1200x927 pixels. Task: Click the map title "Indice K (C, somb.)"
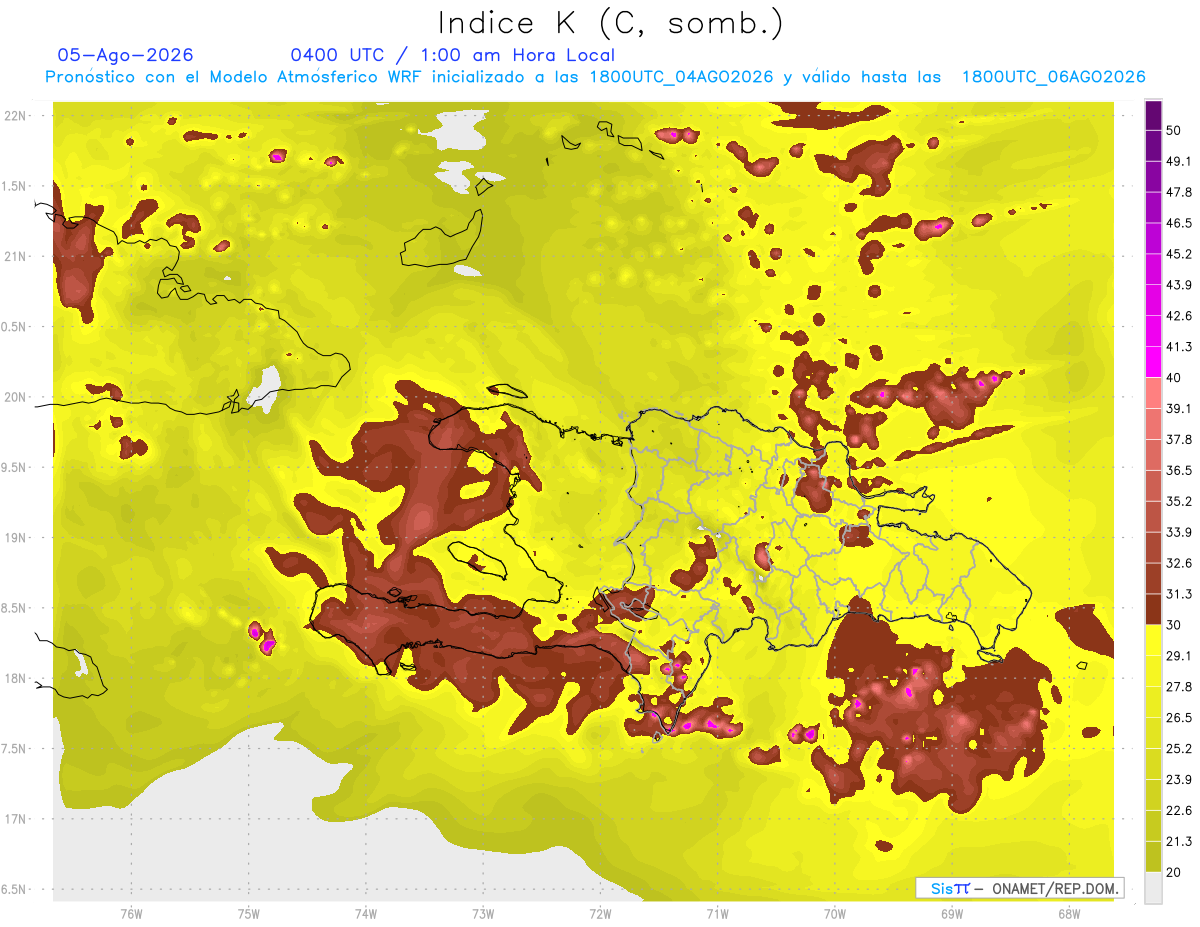610,23
